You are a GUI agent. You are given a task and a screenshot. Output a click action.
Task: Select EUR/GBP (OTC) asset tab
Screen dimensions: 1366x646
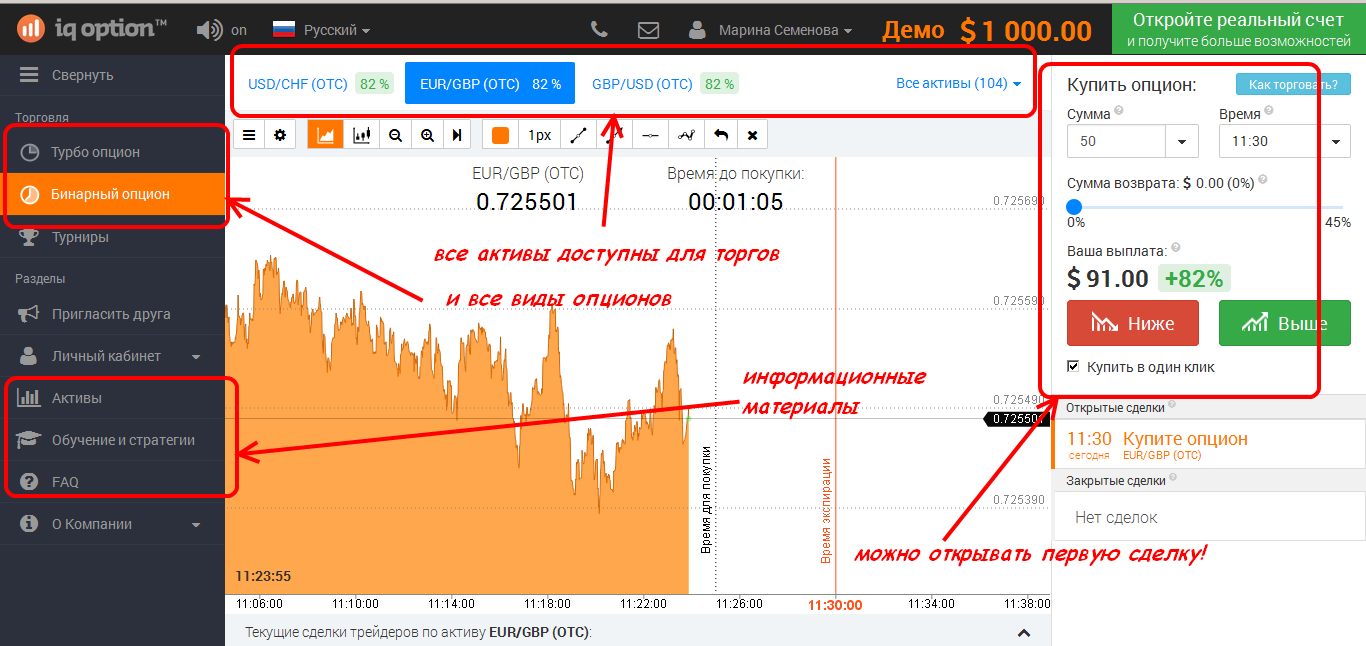490,83
